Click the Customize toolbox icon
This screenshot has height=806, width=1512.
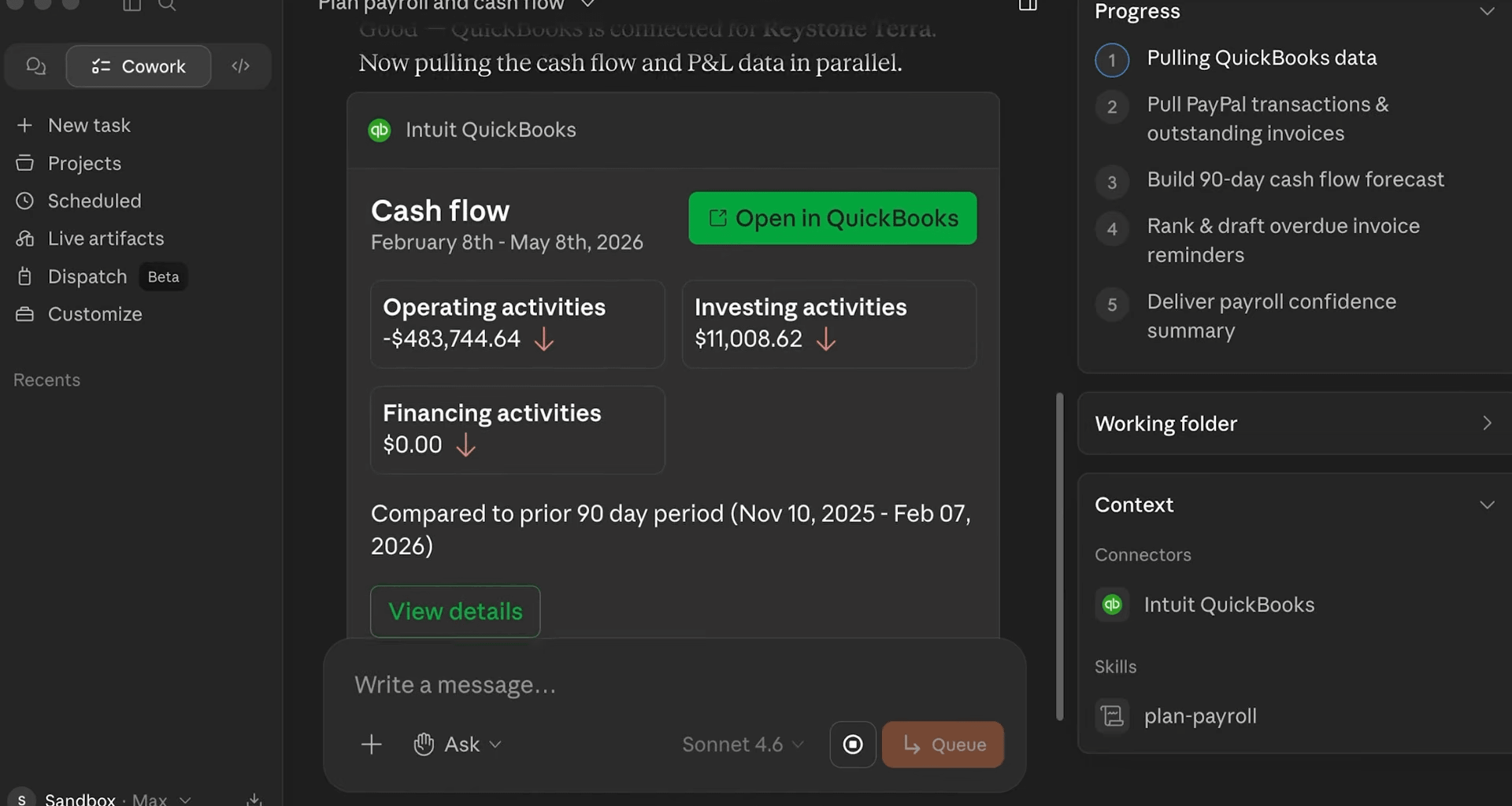(24, 314)
